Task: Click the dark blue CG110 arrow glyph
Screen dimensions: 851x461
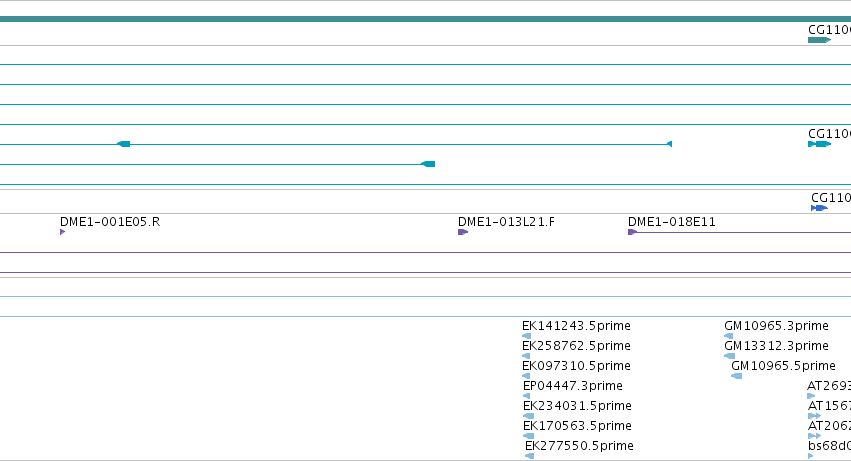Action: [x=819, y=208]
